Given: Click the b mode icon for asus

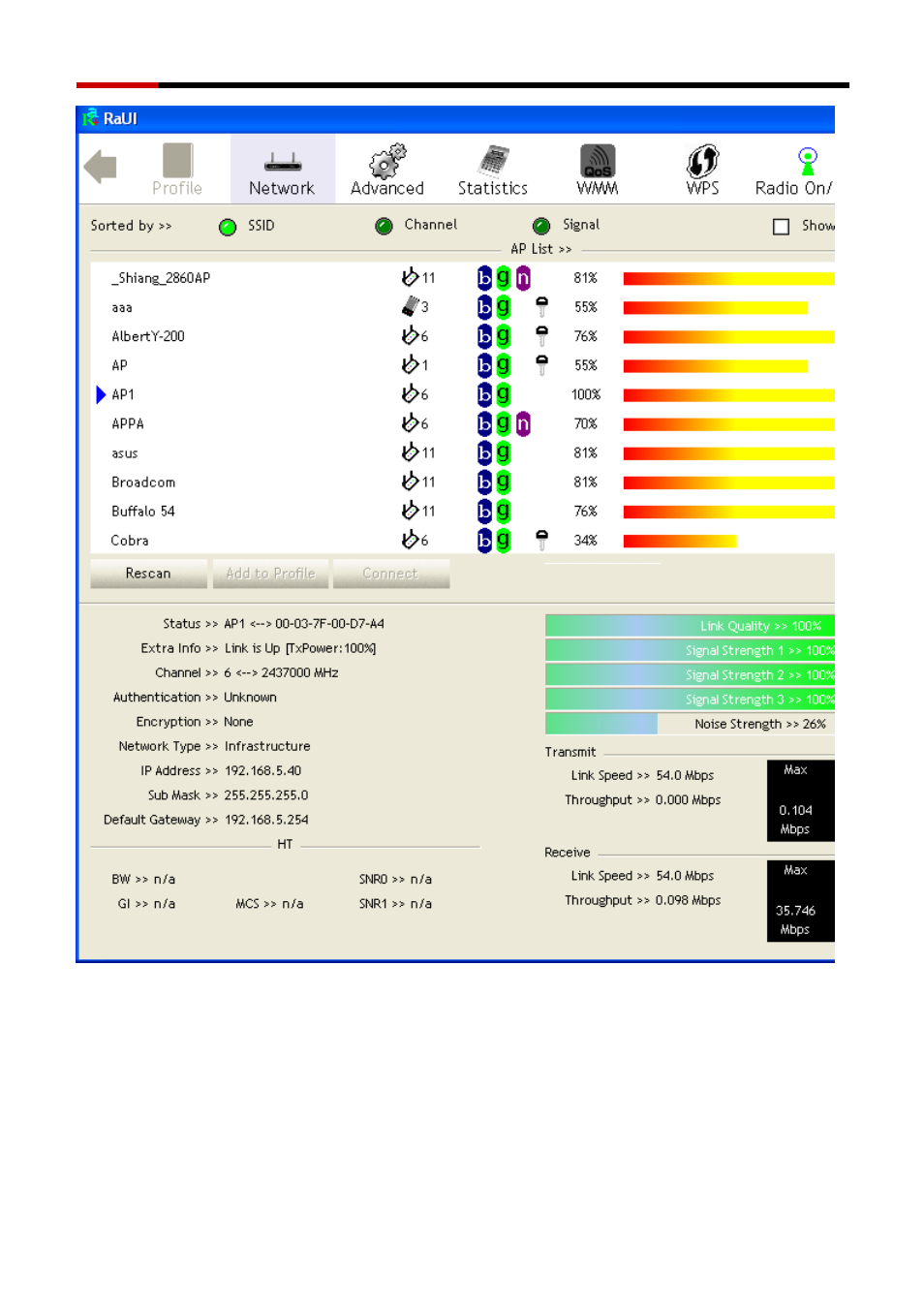Looking at the screenshot, I should pyautogui.click(x=484, y=452).
